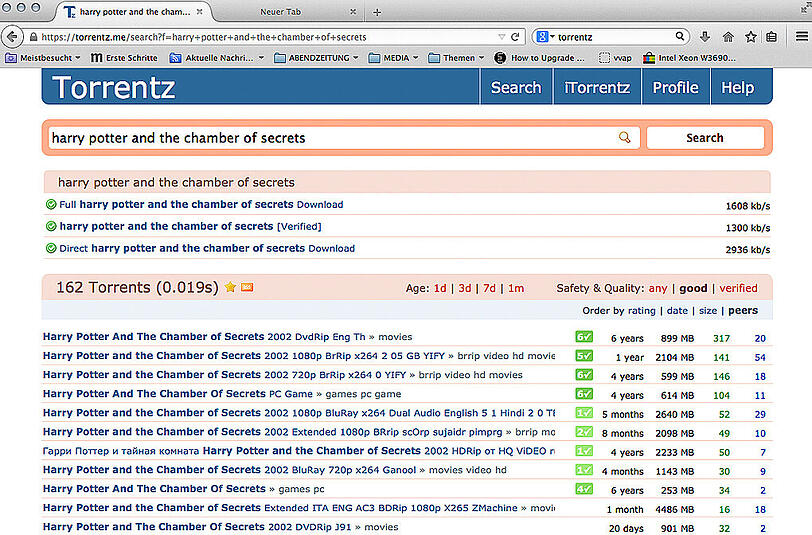Click the Google search engine icon in search box
Screen dimensions: 812x535
542,37
